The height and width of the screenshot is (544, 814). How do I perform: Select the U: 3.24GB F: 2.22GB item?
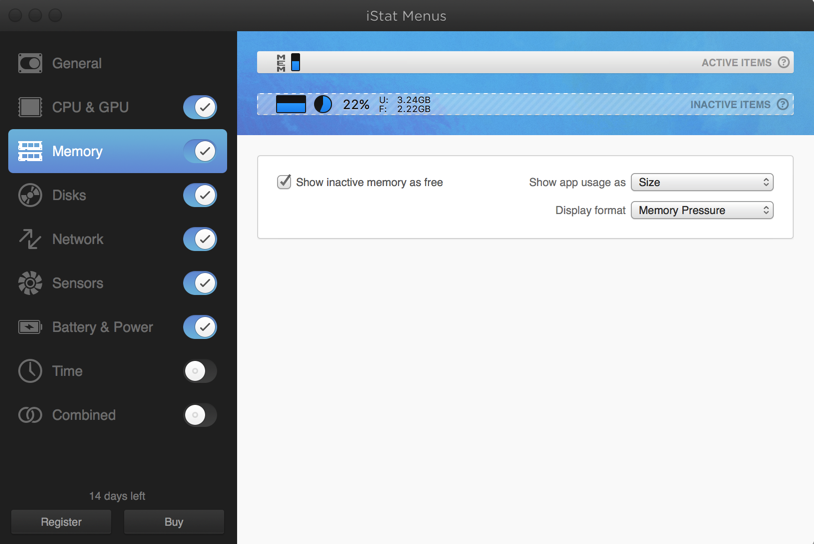click(x=404, y=104)
